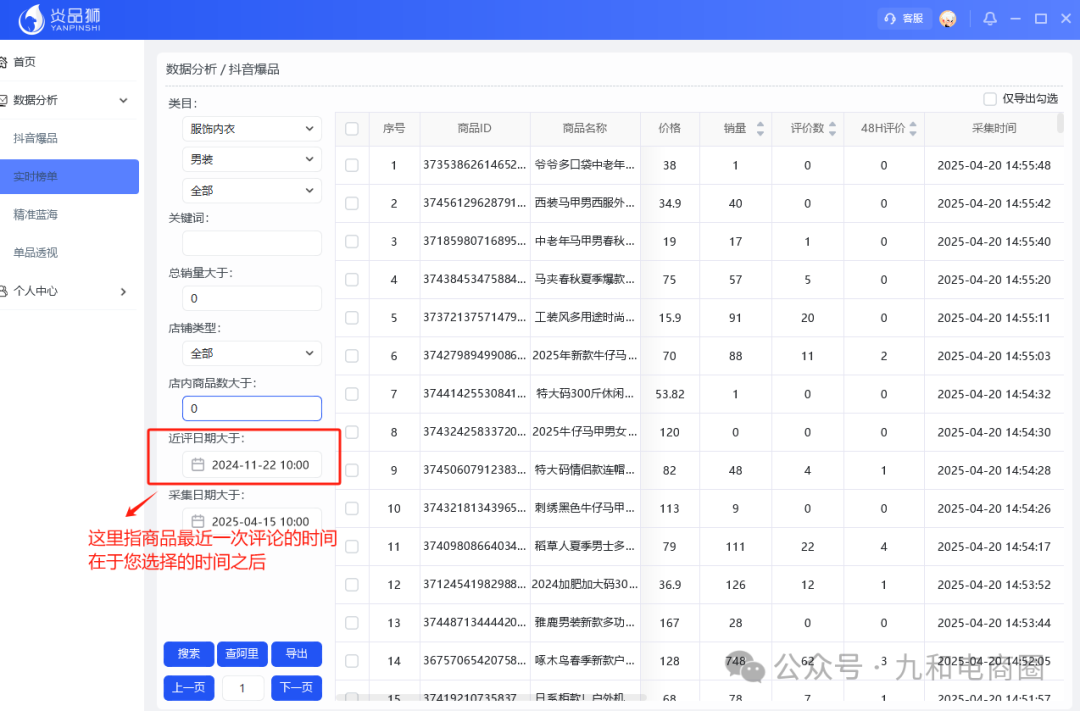Click the user avatar in the title bar

click(x=946, y=18)
